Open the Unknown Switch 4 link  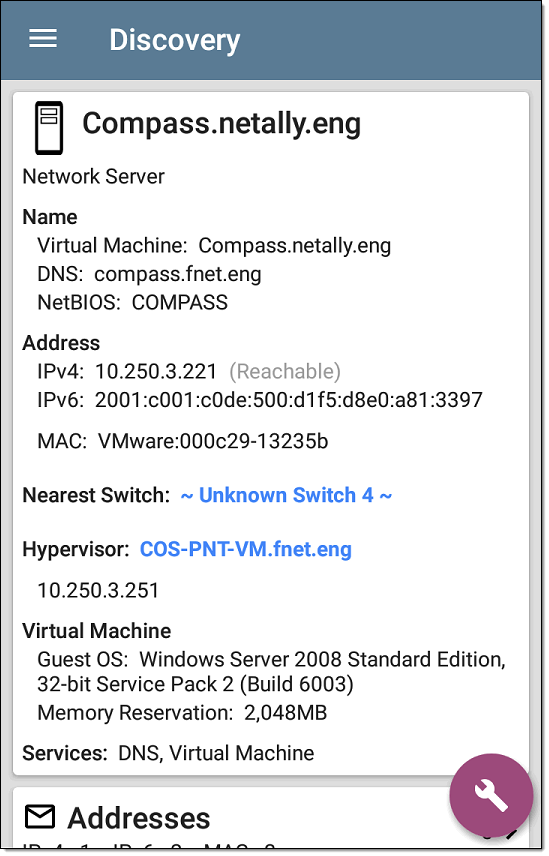point(287,496)
